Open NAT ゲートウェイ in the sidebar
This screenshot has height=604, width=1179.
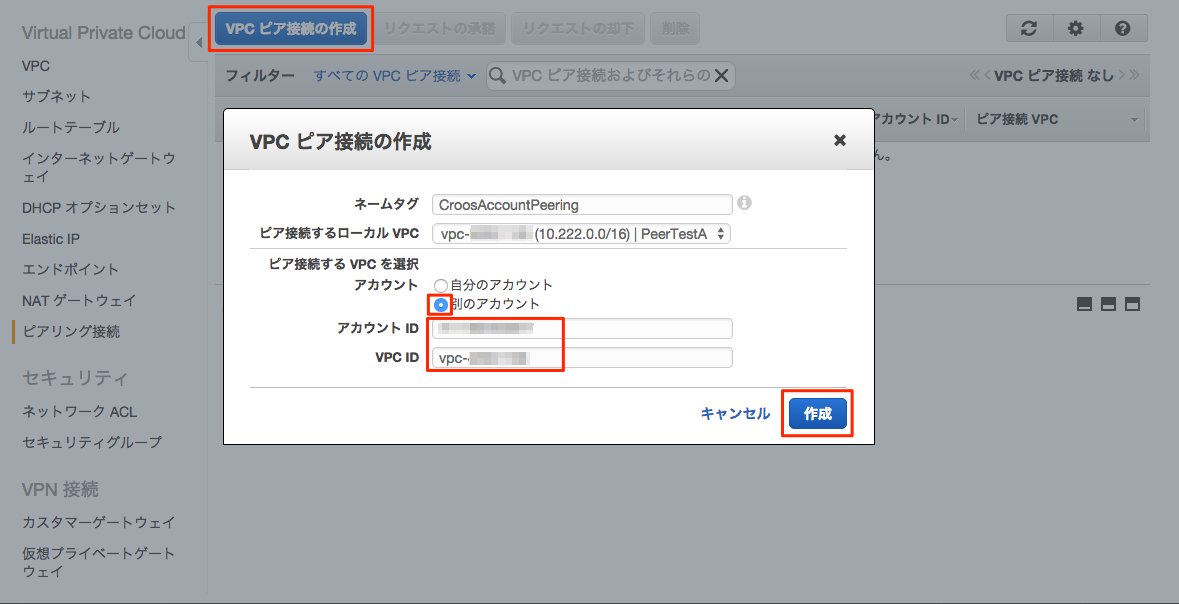pyautogui.click(x=79, y=301)
